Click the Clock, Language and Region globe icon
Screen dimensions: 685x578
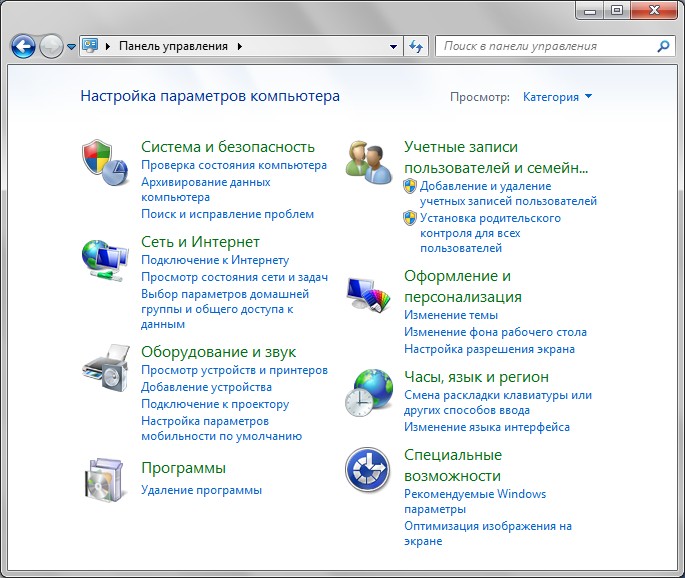point(369,392)
